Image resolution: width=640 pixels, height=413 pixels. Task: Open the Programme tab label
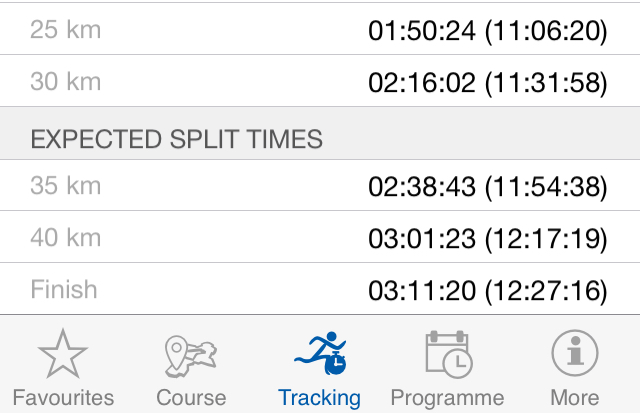click(447, 397)
